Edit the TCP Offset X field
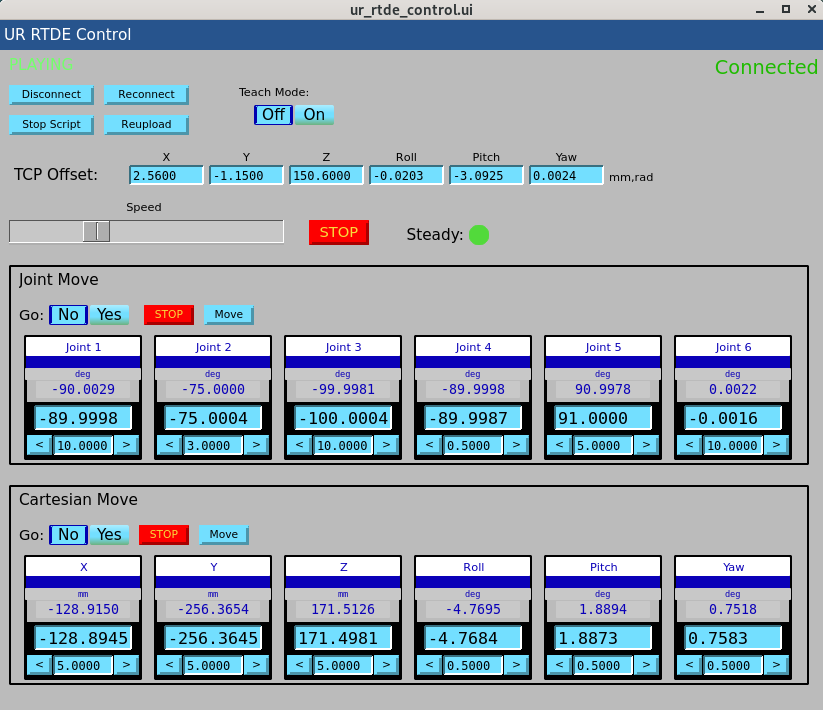Image resolution: width=823 pixels, height=710 pixels. coord(166,175)
